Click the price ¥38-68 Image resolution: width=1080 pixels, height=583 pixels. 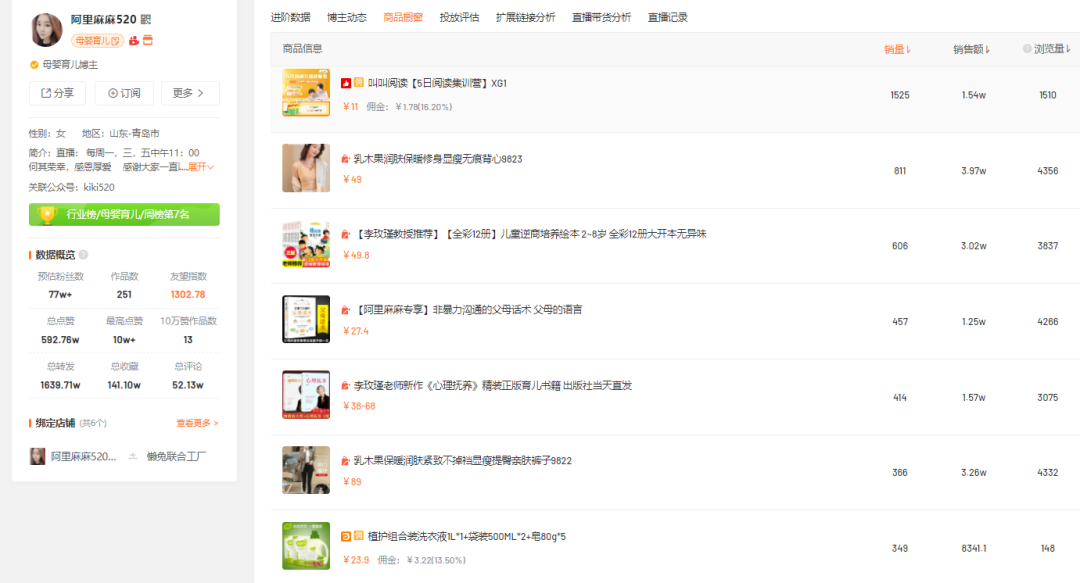pos(359,407)
